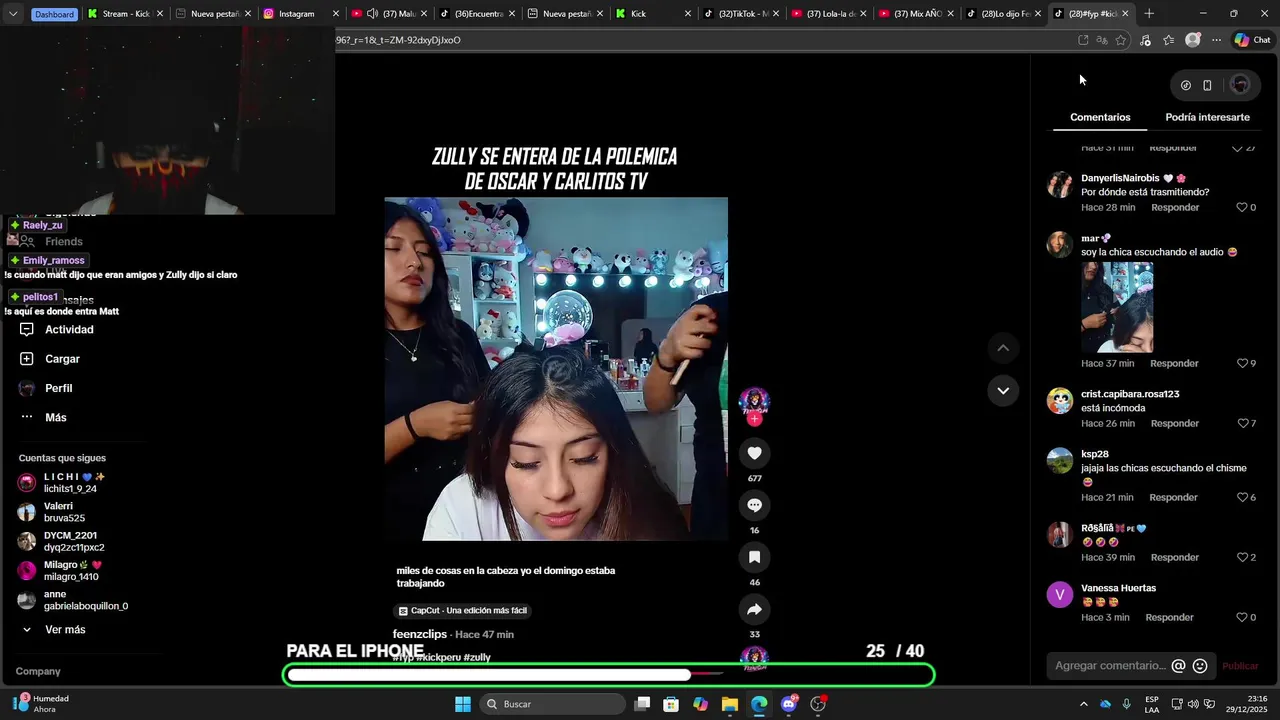
Task: Click the coin icon in TikTok header
Action: tap(1186, 85)
